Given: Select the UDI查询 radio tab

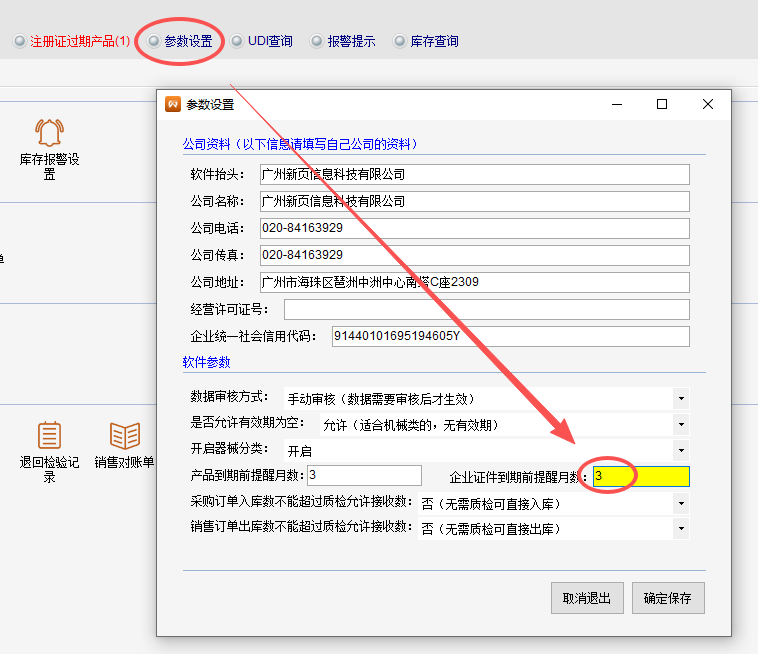Looking at the screenshot, I should tap(238, 42).
